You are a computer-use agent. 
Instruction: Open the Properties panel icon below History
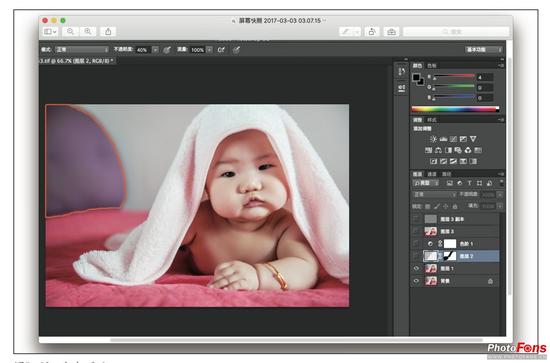[x=402, y=87]
